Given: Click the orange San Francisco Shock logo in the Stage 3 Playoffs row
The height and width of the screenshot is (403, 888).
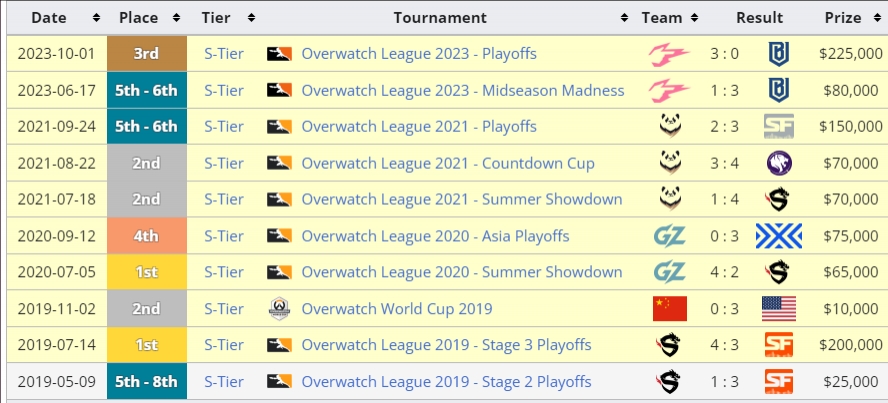Looking at the screenshot, I should [779, 345].
